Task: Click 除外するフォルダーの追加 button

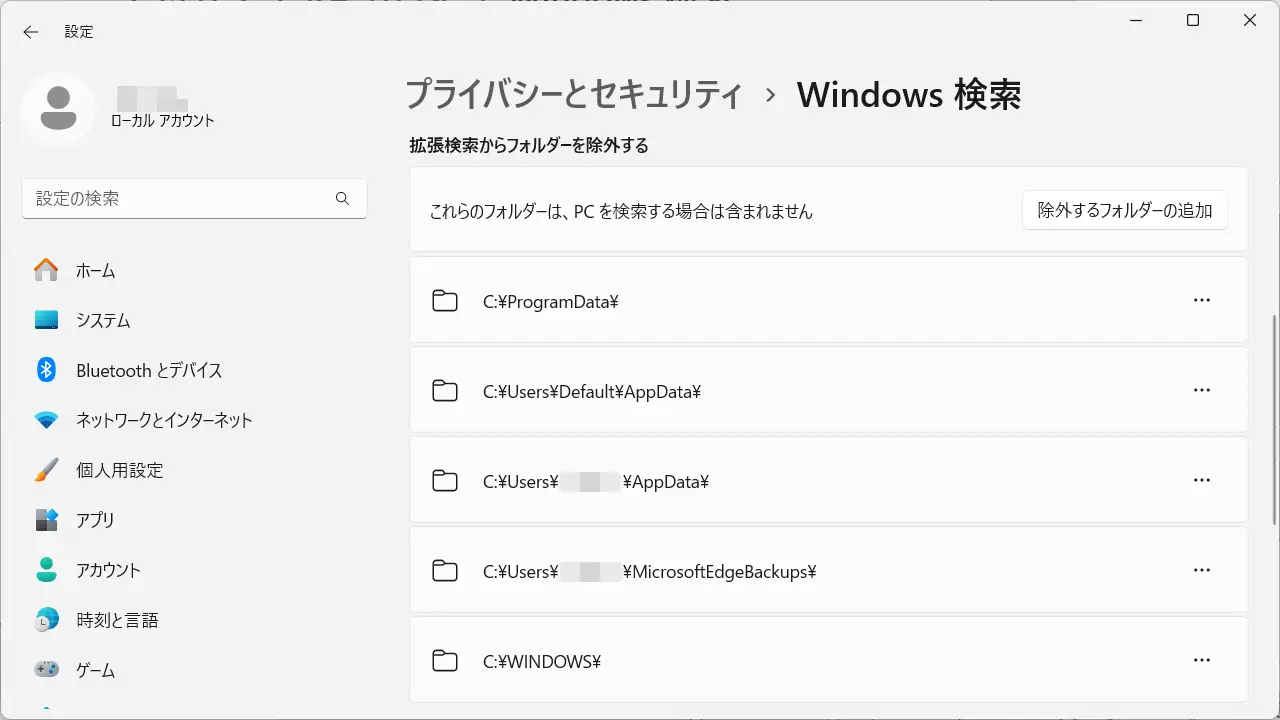Action: pos(1125,211)
